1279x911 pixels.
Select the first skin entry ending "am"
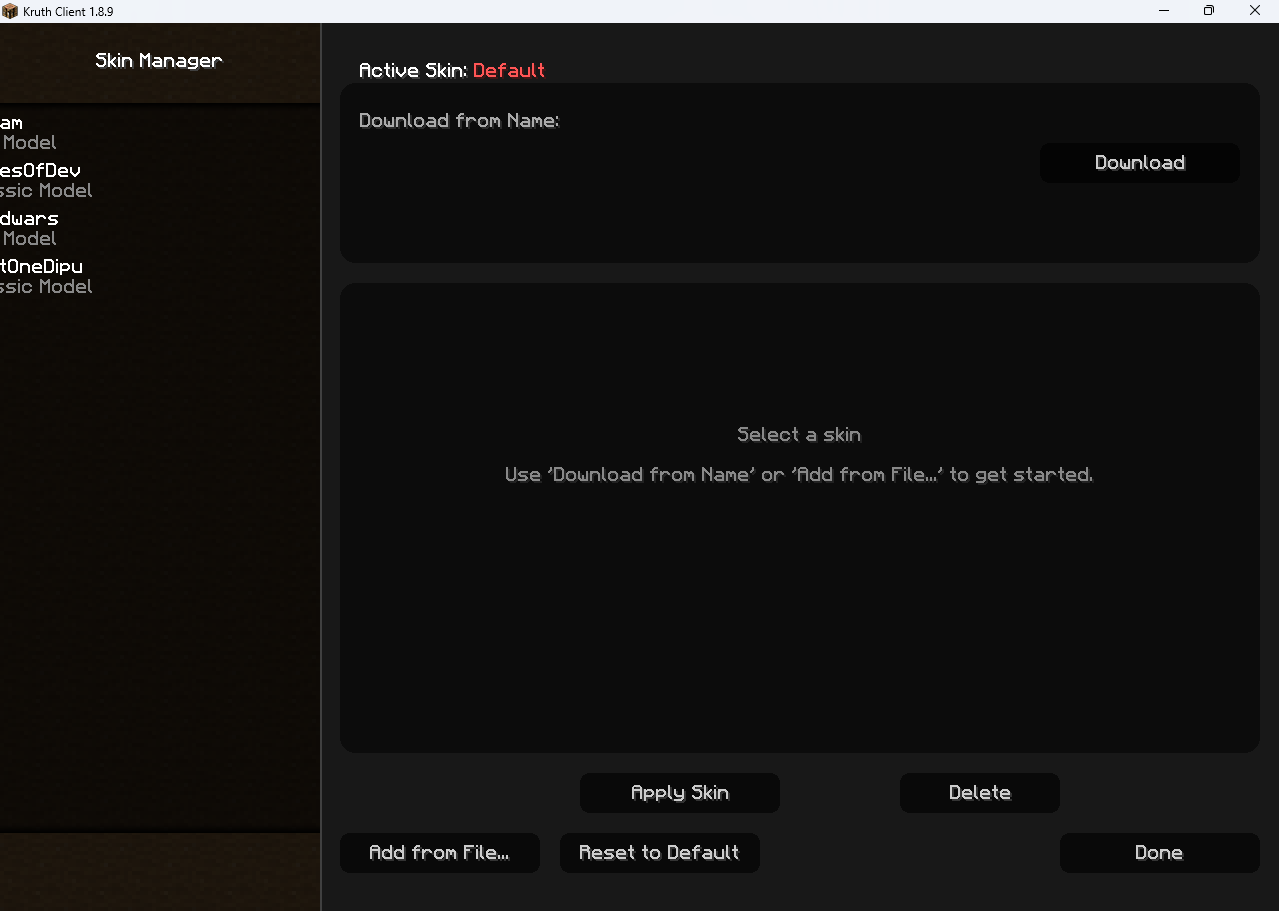(20, 132)
